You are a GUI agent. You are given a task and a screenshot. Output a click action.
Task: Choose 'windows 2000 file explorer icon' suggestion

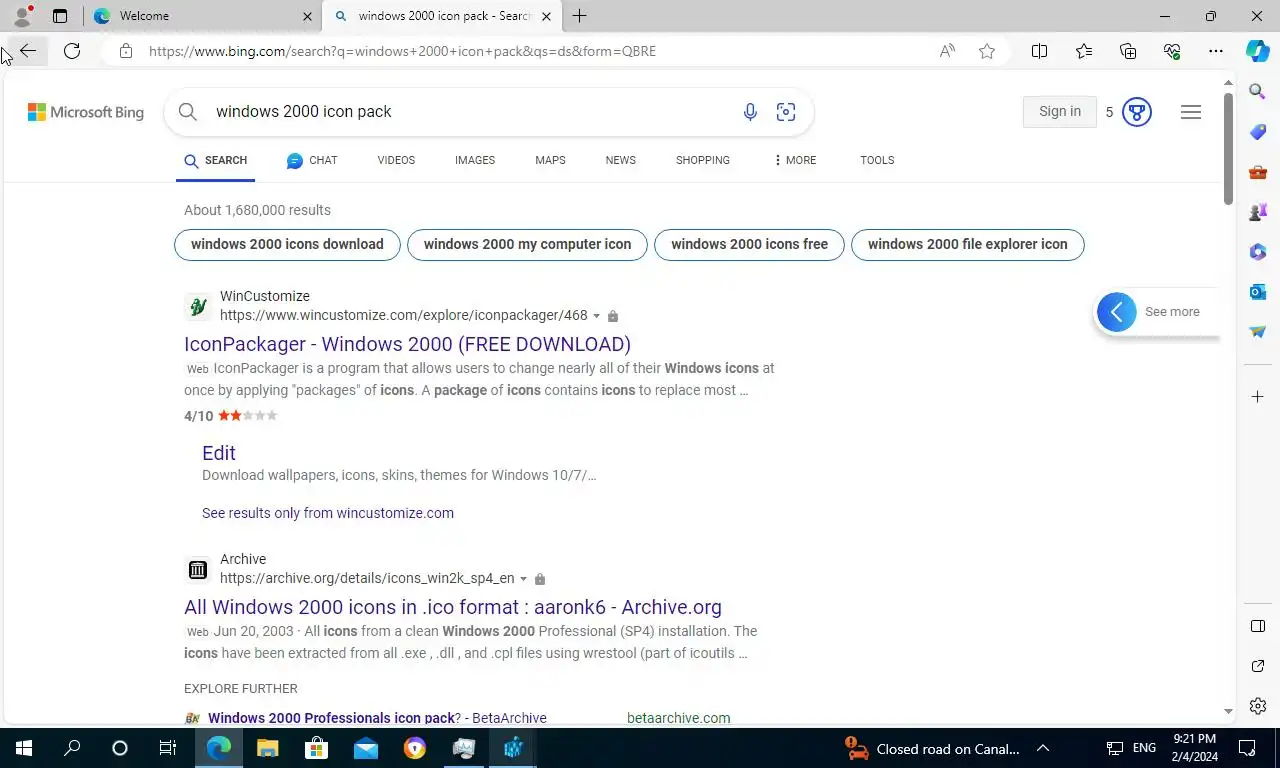pyautogui.click(x=967, y=245)
